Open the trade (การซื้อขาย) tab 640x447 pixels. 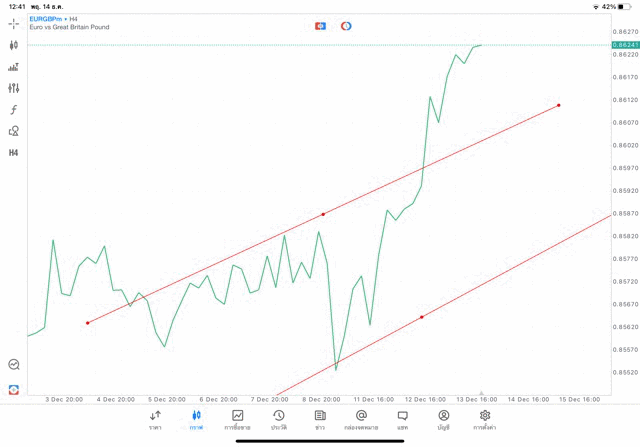coord(237,419)
